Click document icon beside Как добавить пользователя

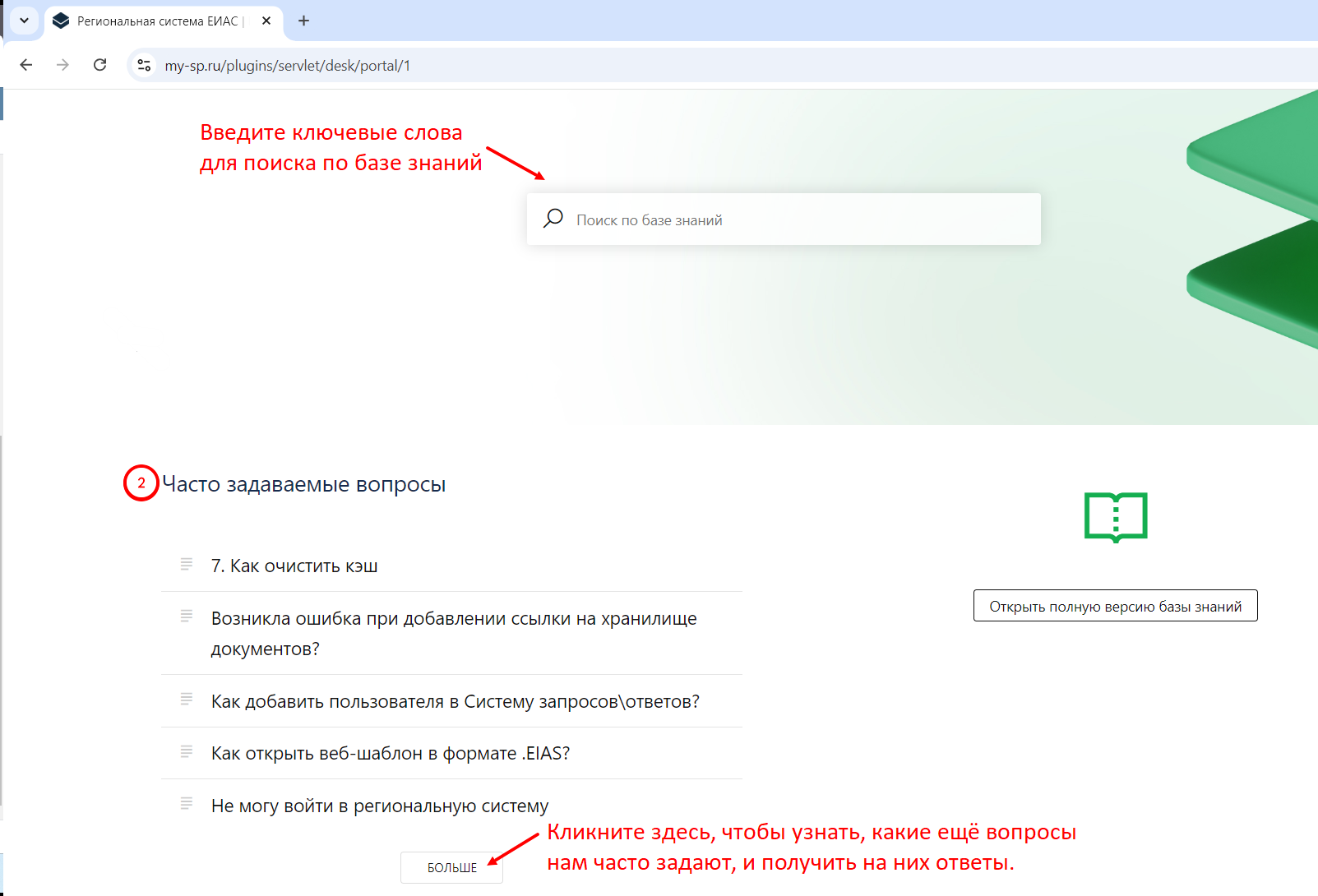tap(187, 699)
